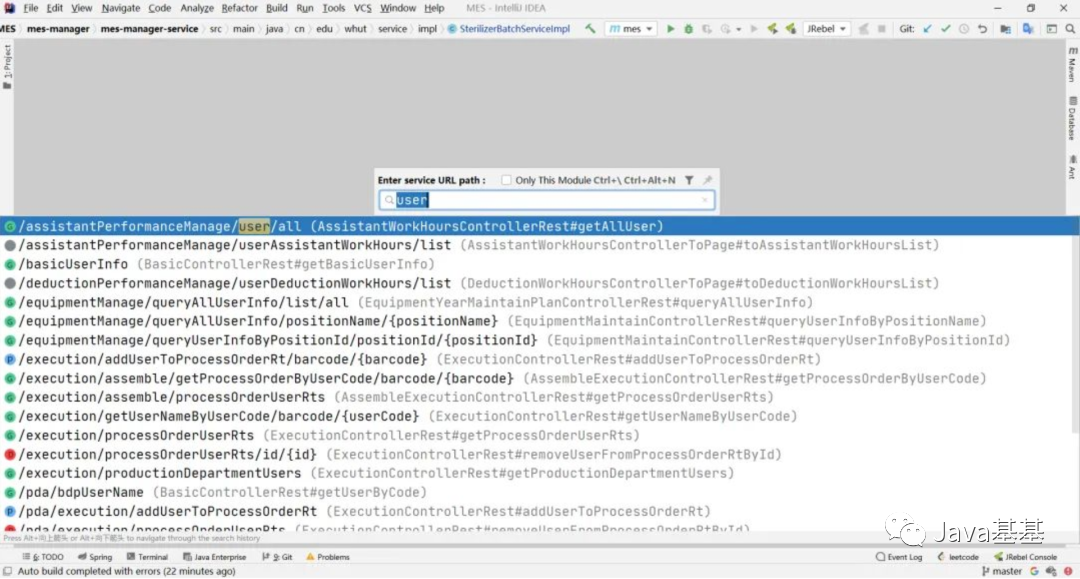This screenshot has width=1080, height=579.
Task: Open the File menu
Action: point(30,8)
